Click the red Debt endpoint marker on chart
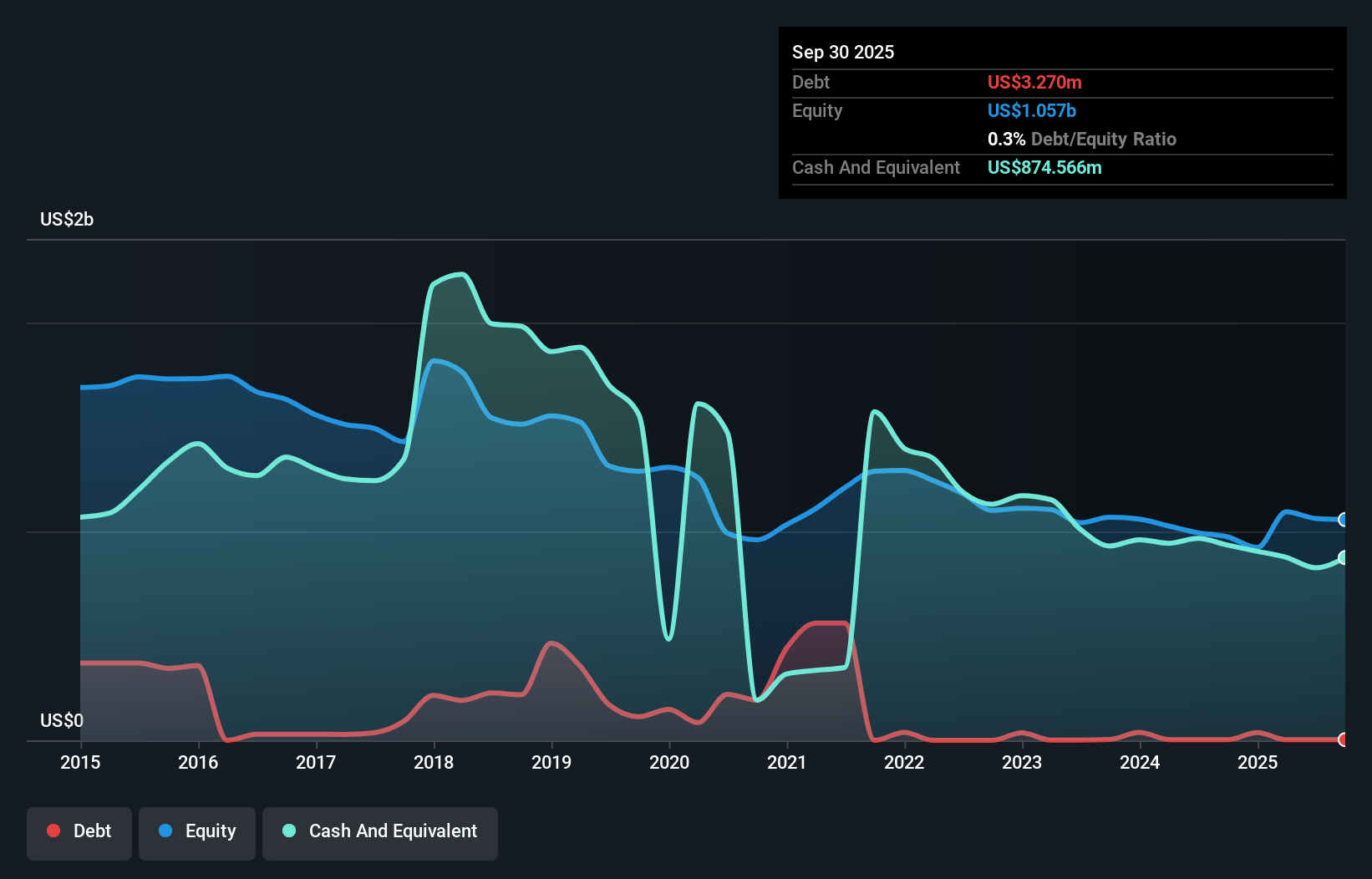The height and width of the screenshot is (879, 1372). click(1344, 739)
